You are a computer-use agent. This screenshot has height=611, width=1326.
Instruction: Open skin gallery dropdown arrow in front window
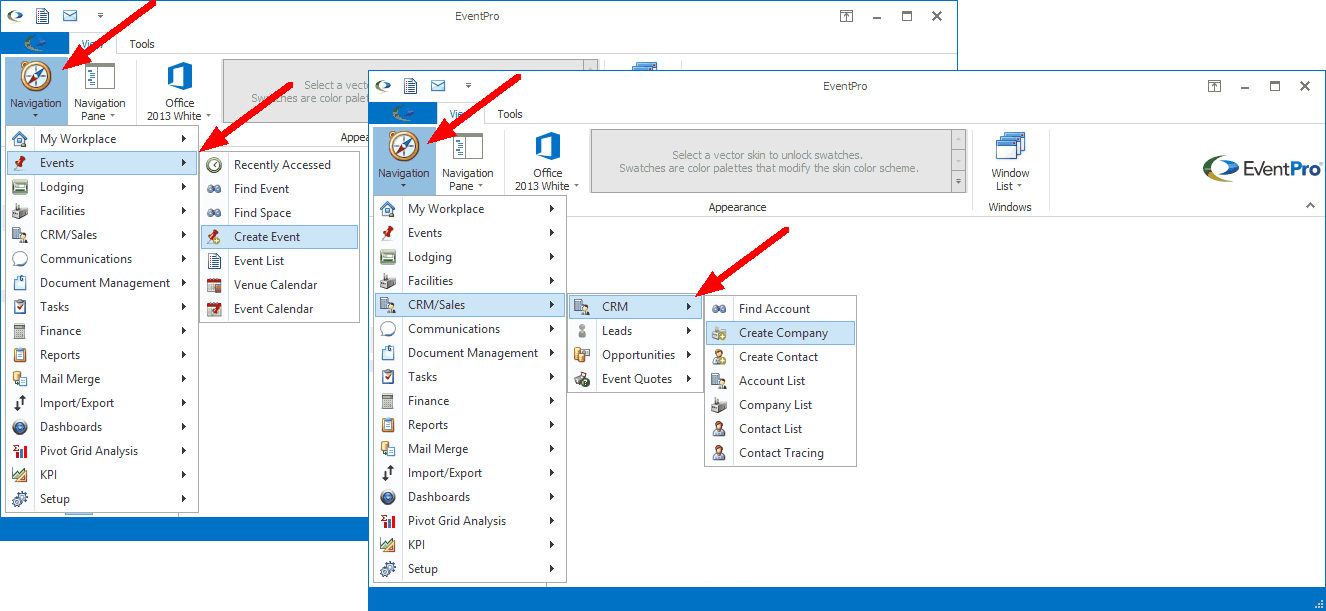[x=959, y=182]
